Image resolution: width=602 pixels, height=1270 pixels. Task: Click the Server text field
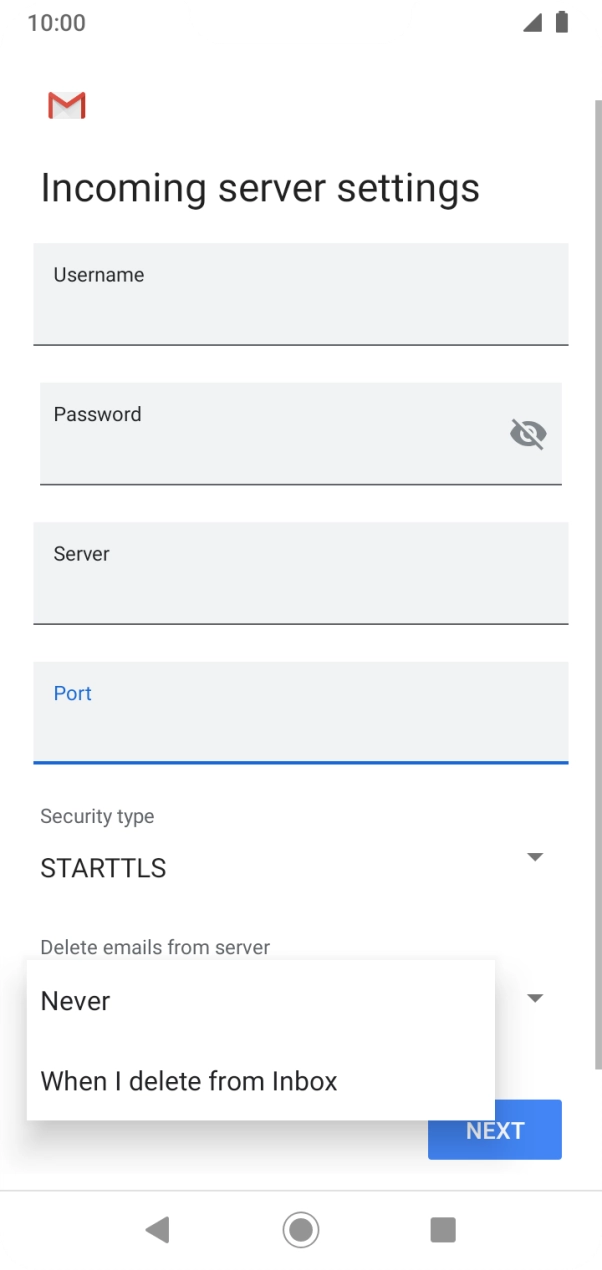coord(300,573)
